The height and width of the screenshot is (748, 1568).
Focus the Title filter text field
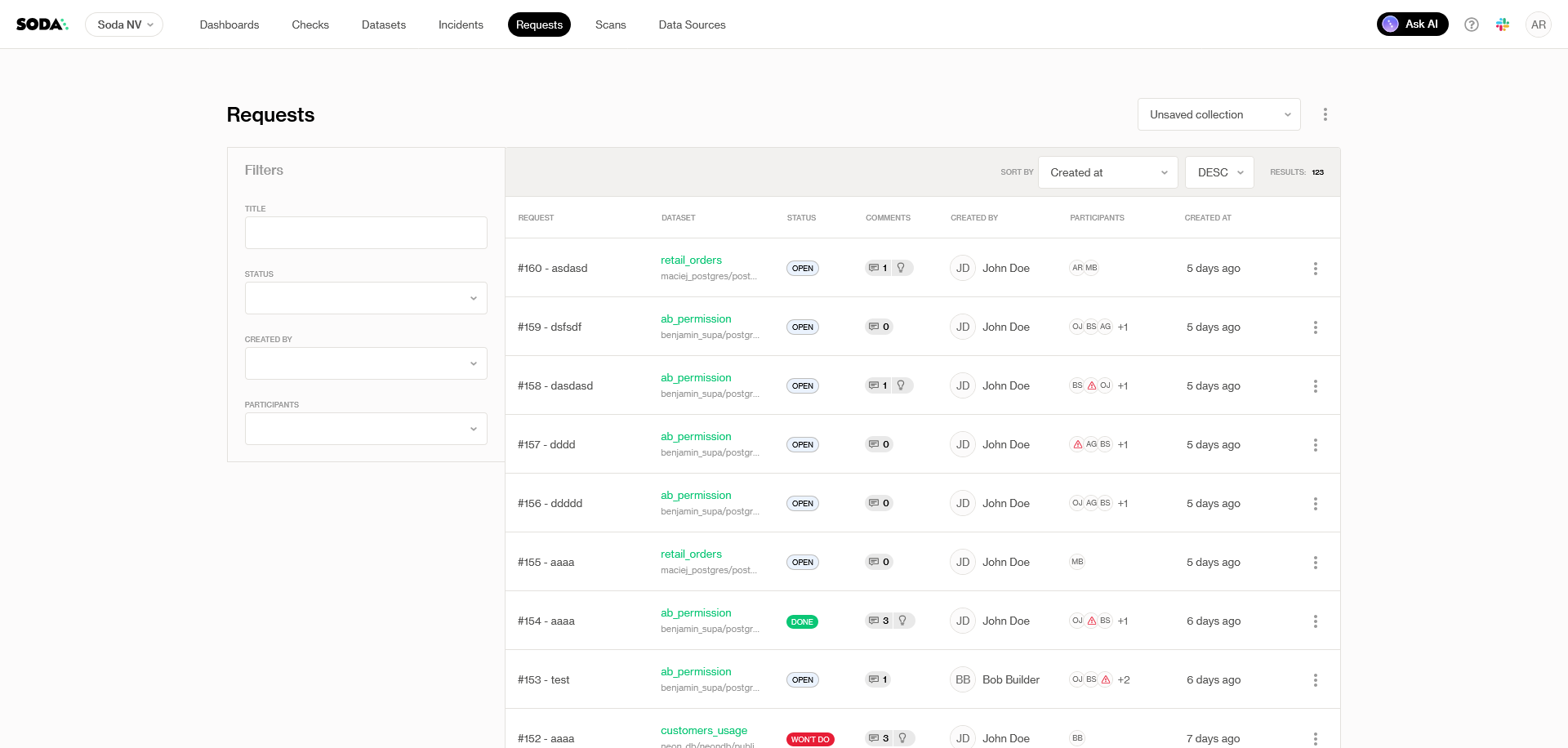pos(366,233)
